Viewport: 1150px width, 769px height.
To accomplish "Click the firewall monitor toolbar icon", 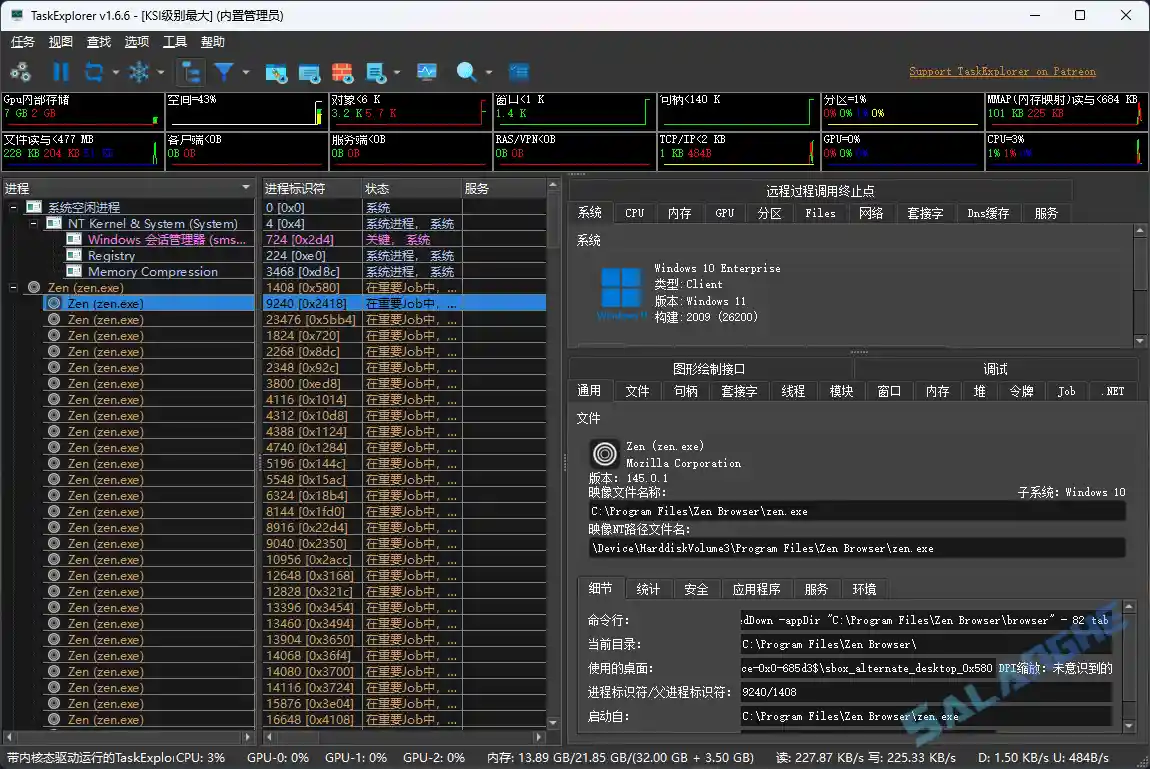I will 343,71.
